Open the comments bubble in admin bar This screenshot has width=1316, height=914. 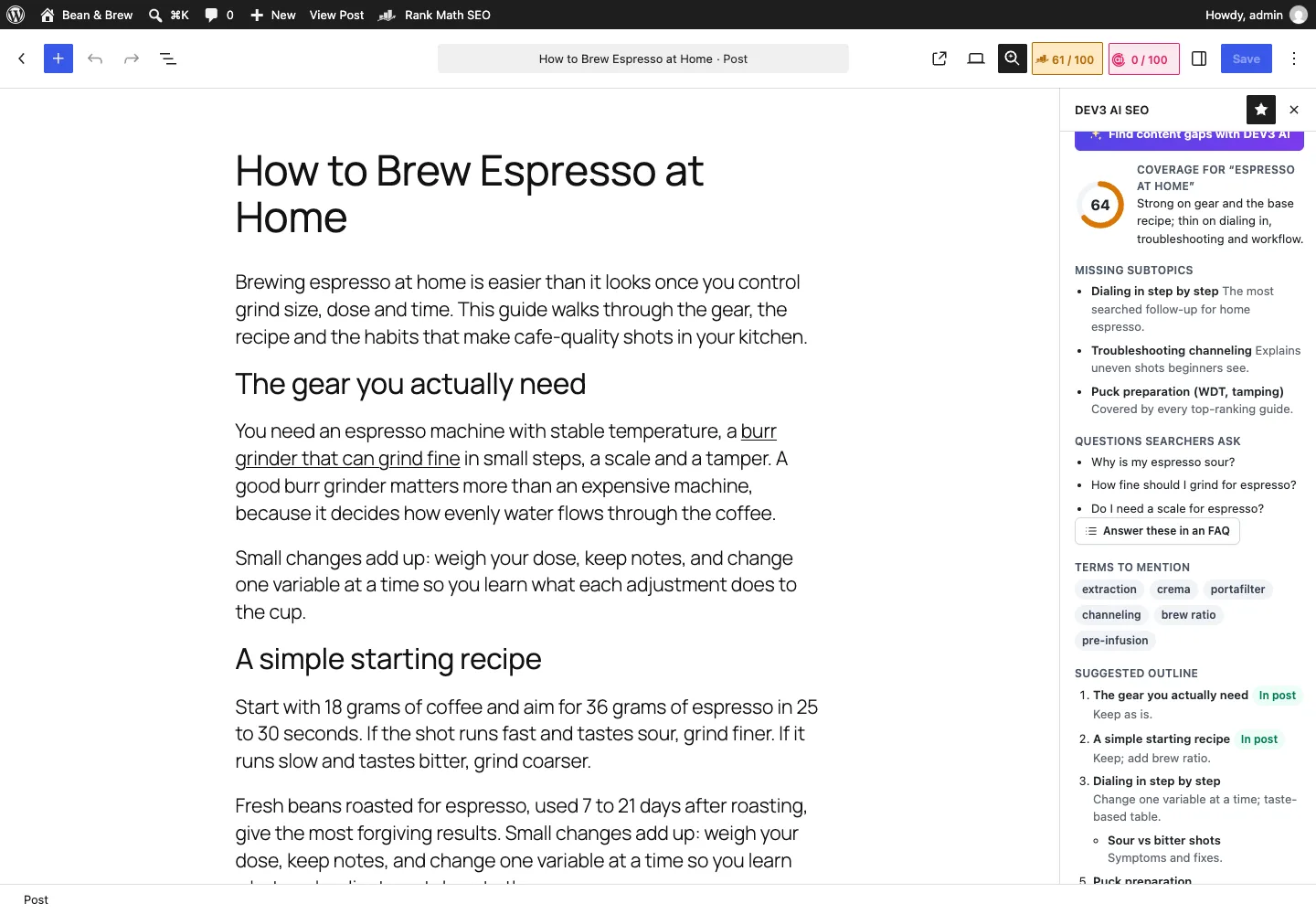[219, 15]
